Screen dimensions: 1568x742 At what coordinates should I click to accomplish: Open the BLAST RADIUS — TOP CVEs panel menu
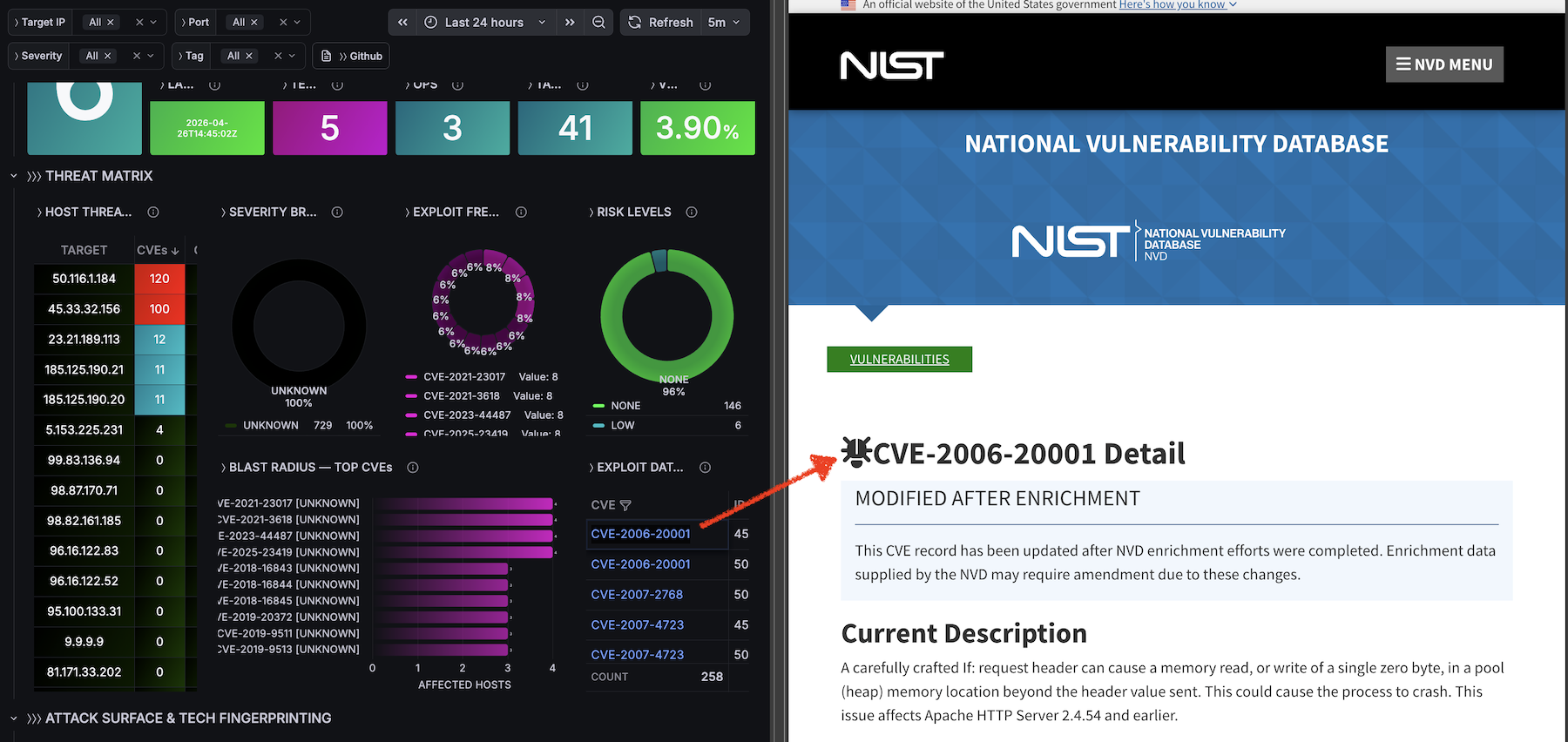307,468
